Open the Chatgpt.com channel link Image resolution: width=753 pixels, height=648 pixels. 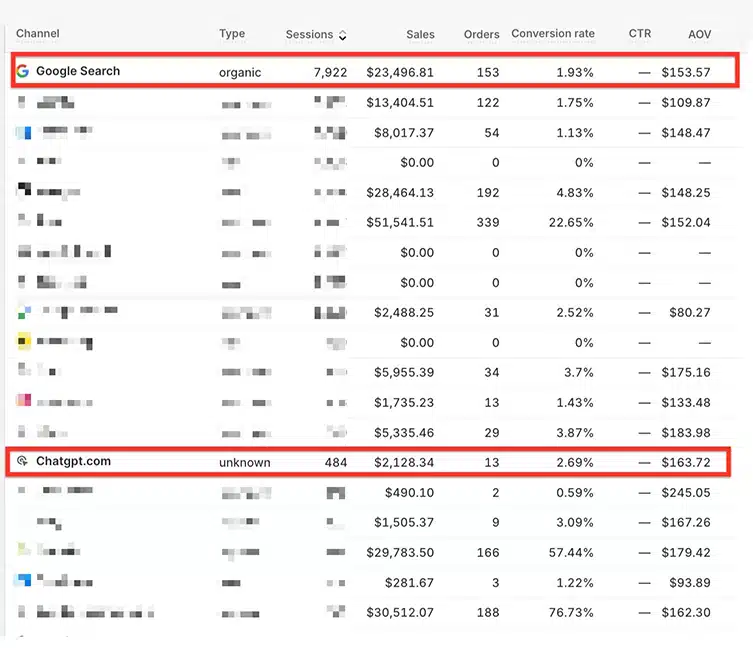pos(73,462)
